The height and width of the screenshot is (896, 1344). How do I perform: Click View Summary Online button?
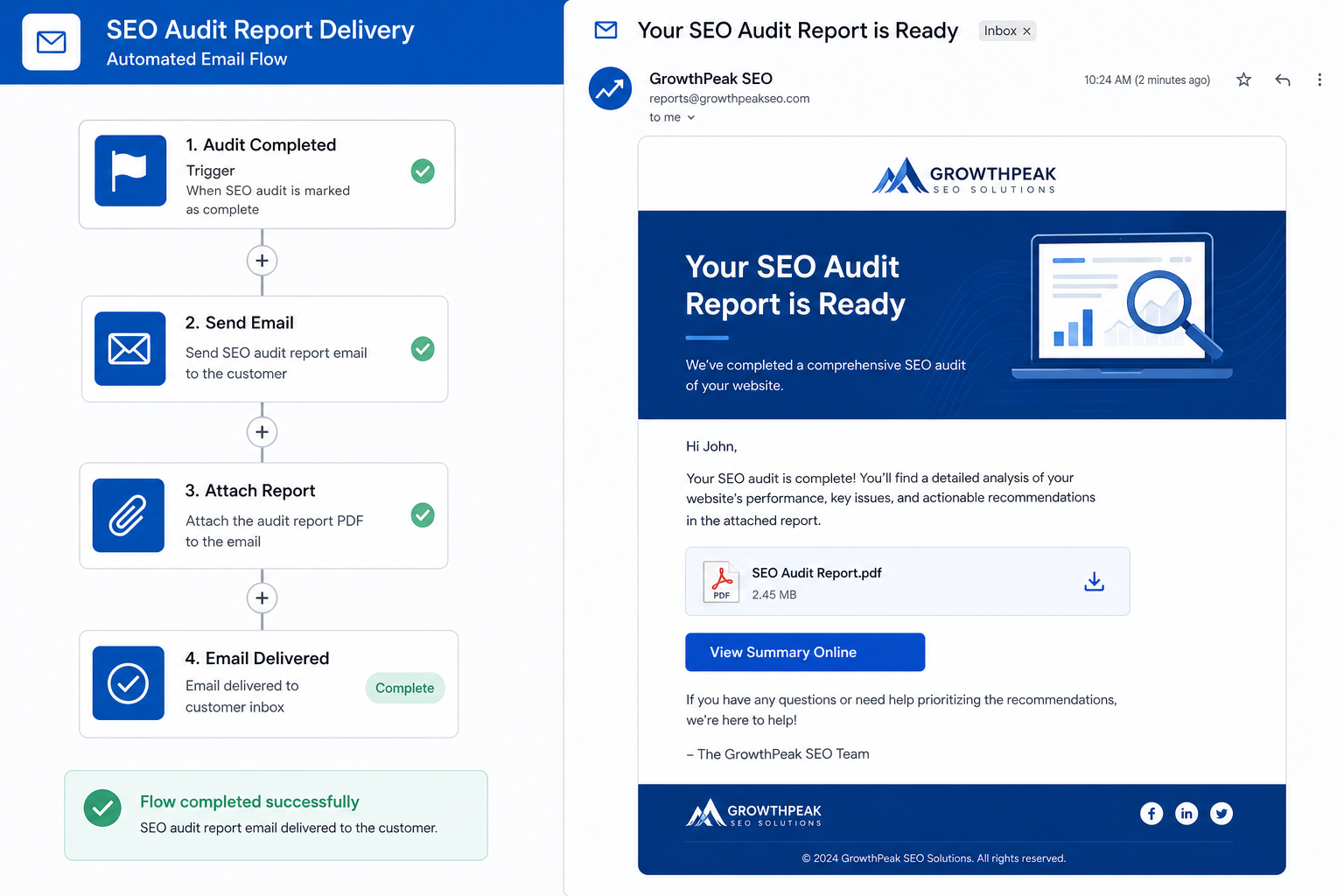point(805,652)
